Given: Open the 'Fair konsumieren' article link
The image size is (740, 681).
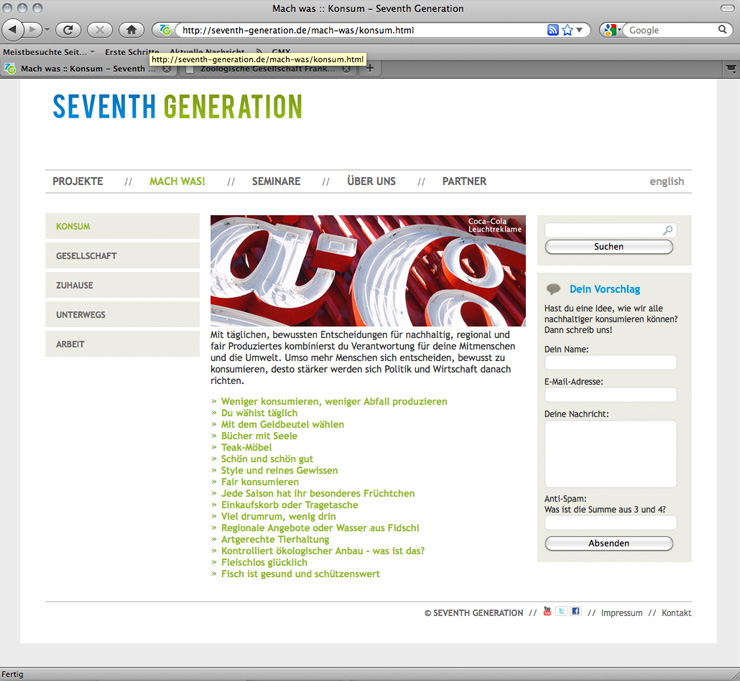Looking at the screenshot, I should (260, 482).
